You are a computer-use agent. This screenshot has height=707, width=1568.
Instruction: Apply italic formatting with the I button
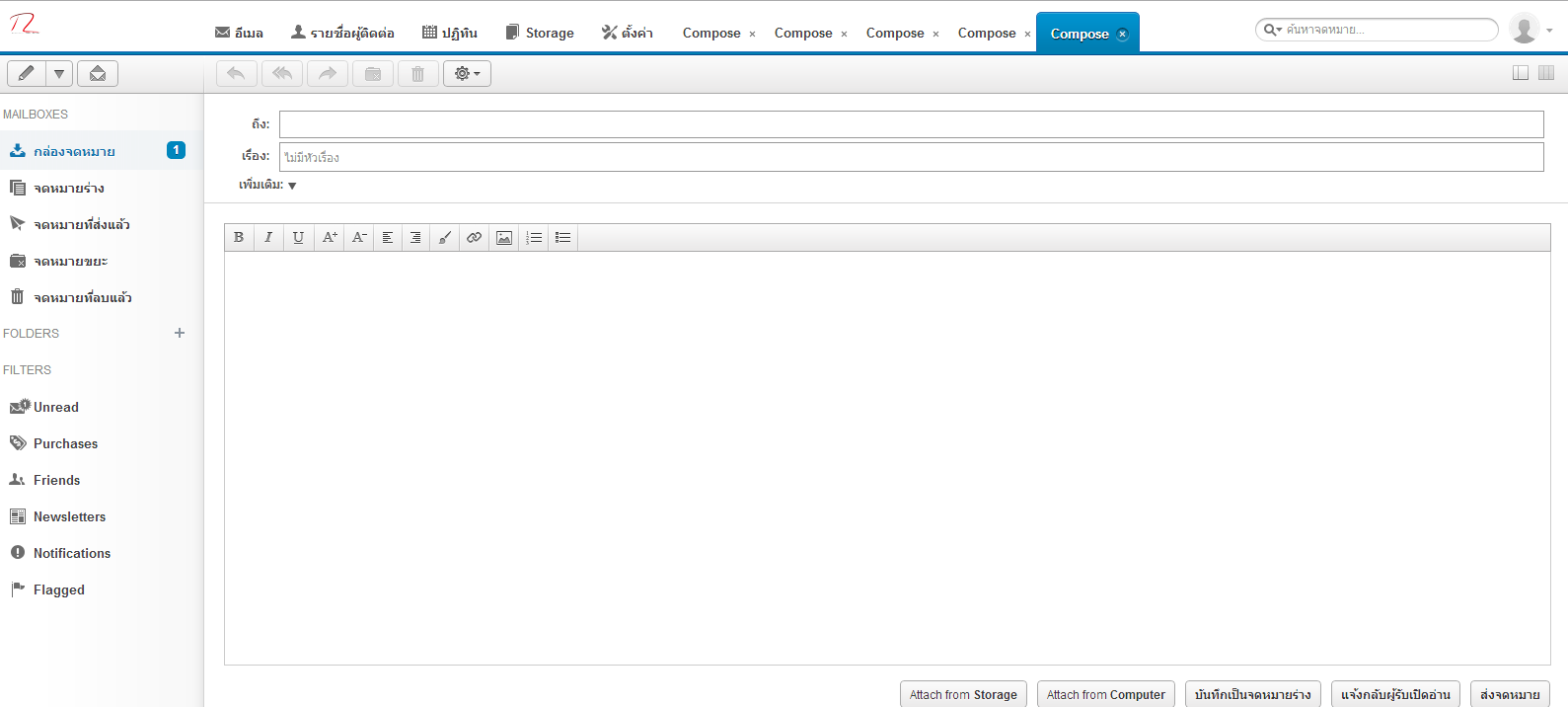[x=268, y=238]
